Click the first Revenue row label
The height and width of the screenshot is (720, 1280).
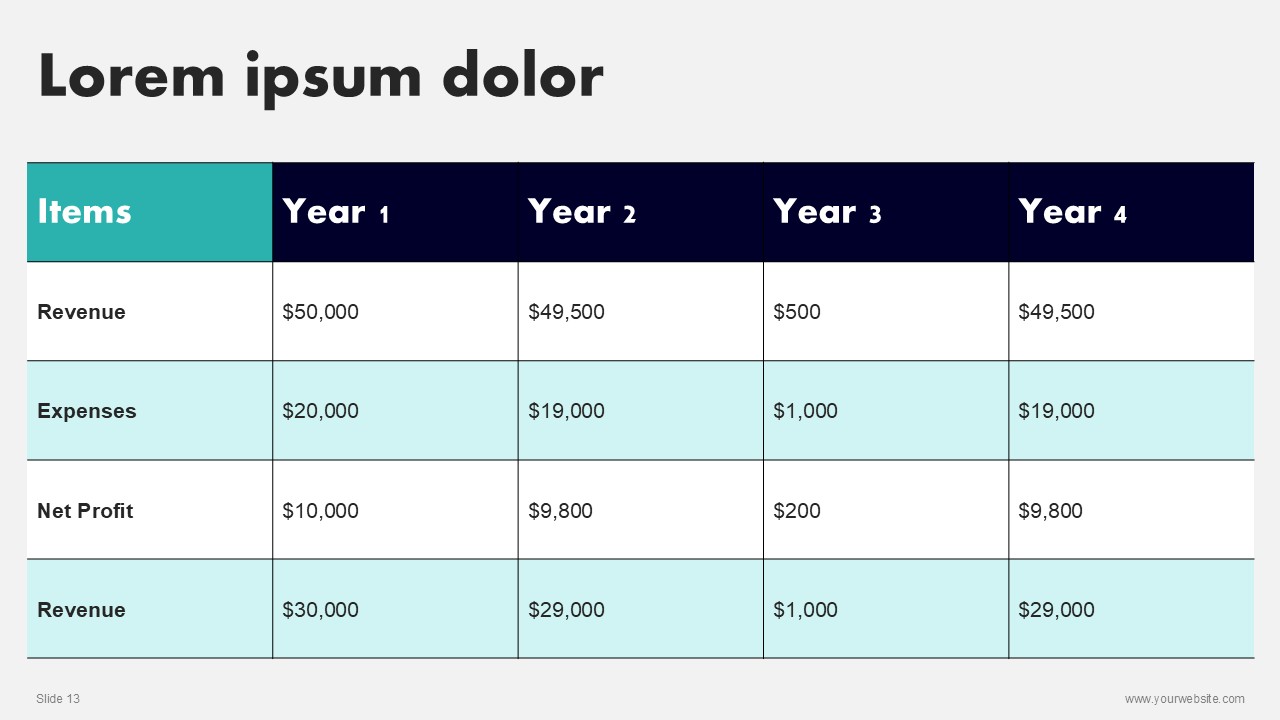81,312
